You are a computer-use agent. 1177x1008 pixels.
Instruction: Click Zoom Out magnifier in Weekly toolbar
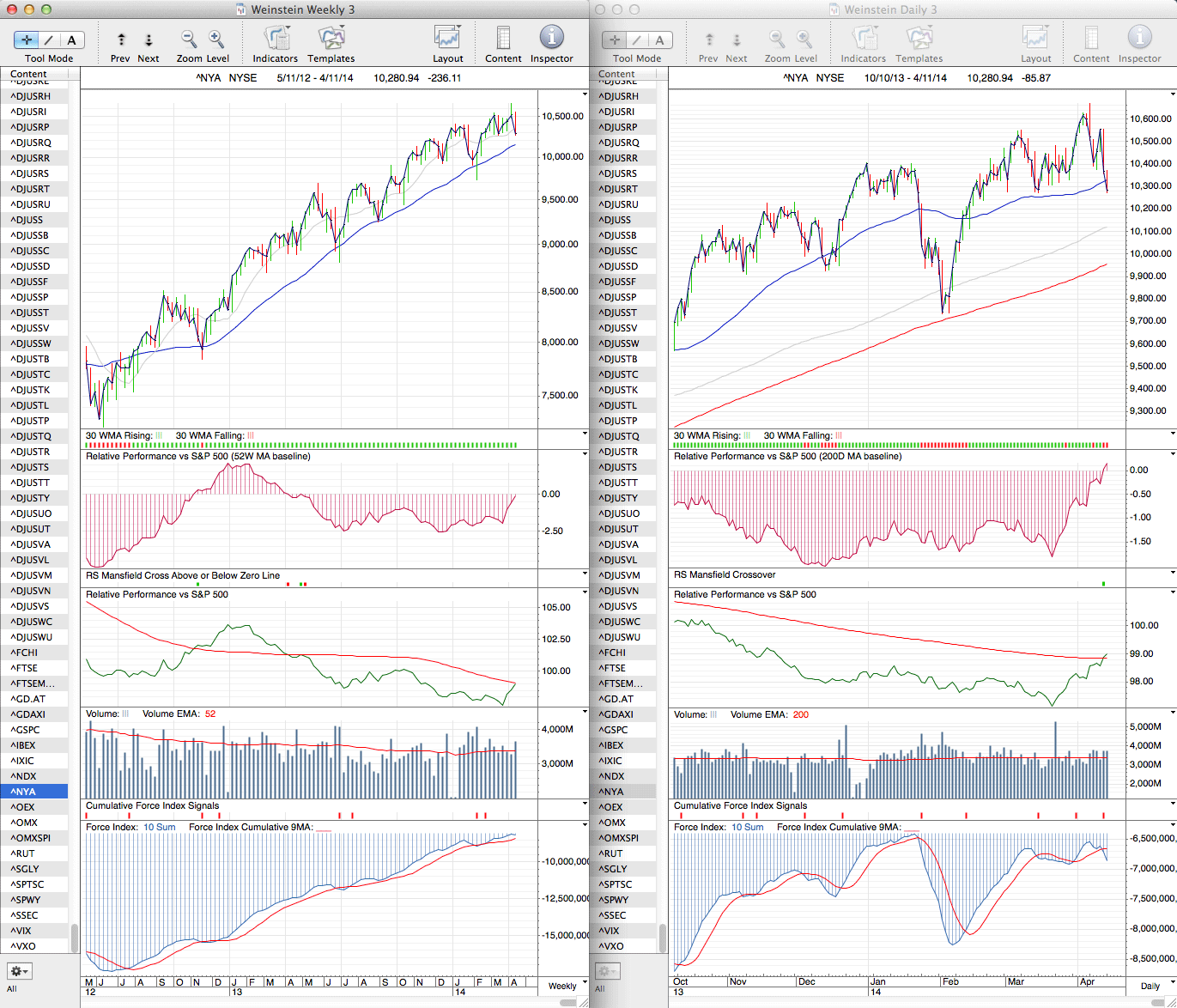click(x=189, y=39)
